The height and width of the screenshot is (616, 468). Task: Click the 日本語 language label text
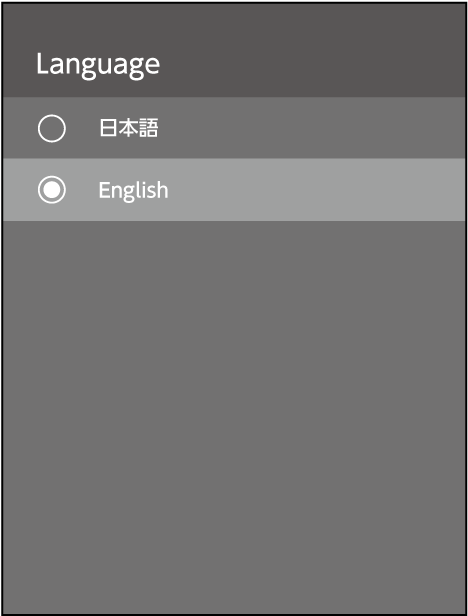(128, 128)
